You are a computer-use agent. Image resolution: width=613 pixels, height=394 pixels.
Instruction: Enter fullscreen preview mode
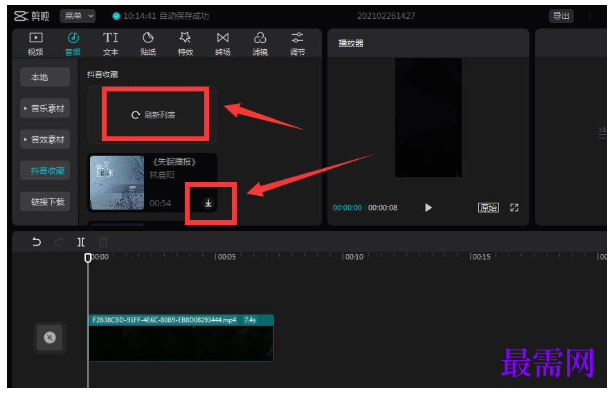tap(514, 208)
